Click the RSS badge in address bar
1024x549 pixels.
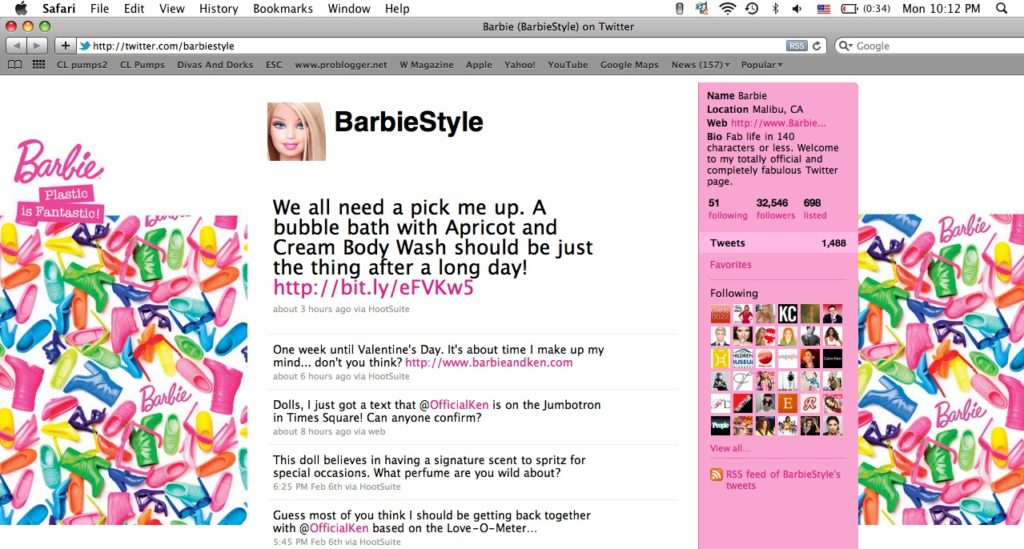(x=796, y=46)
